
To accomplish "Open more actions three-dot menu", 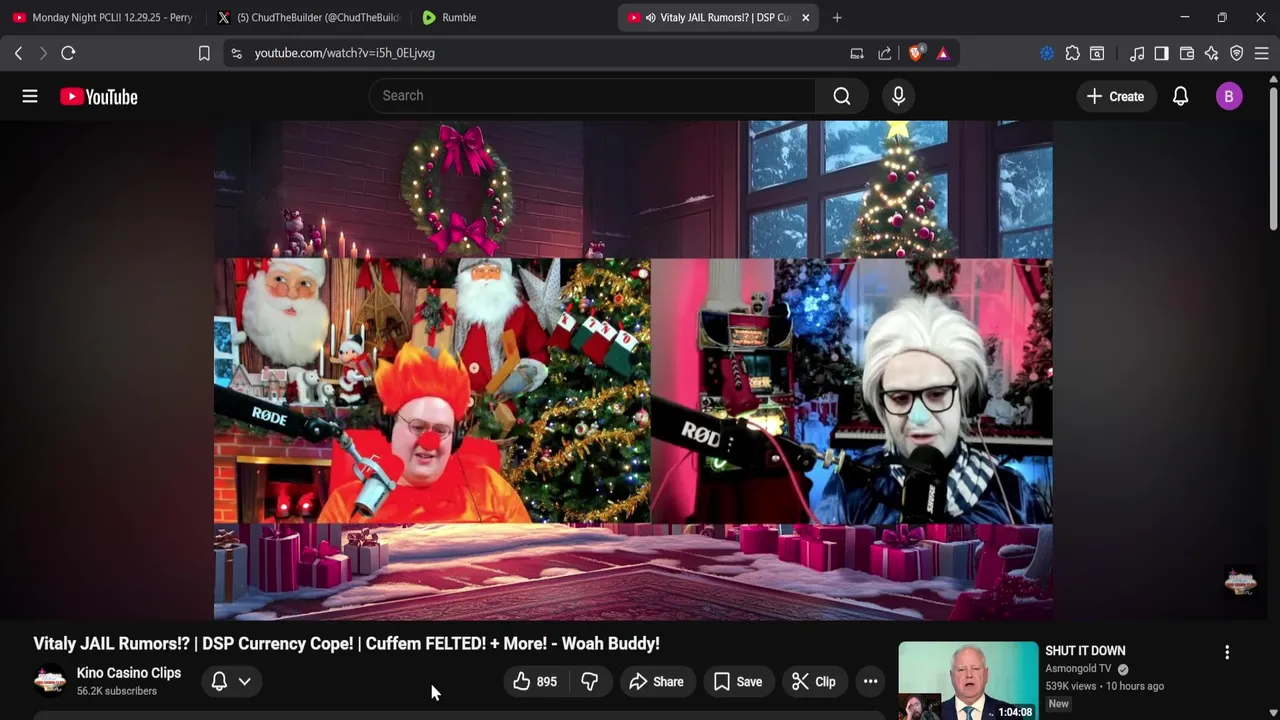I will pos(871,682).
